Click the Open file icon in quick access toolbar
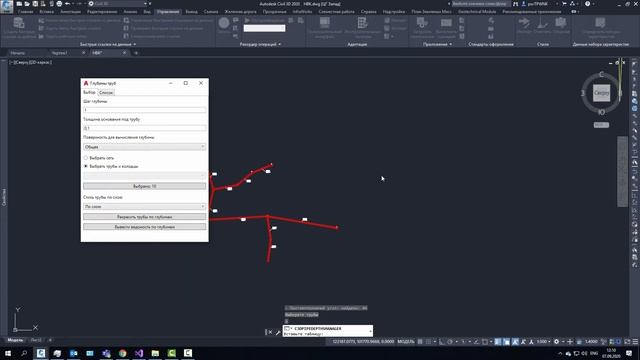640x360 pixels. tap(27, 4)
